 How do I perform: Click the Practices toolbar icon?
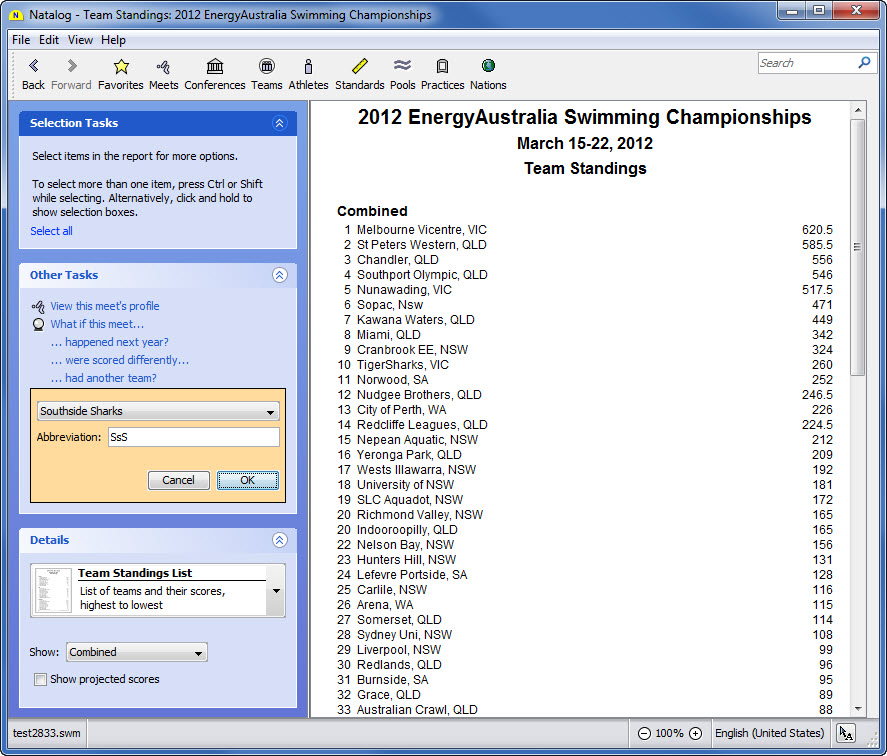tap(442, 67)
